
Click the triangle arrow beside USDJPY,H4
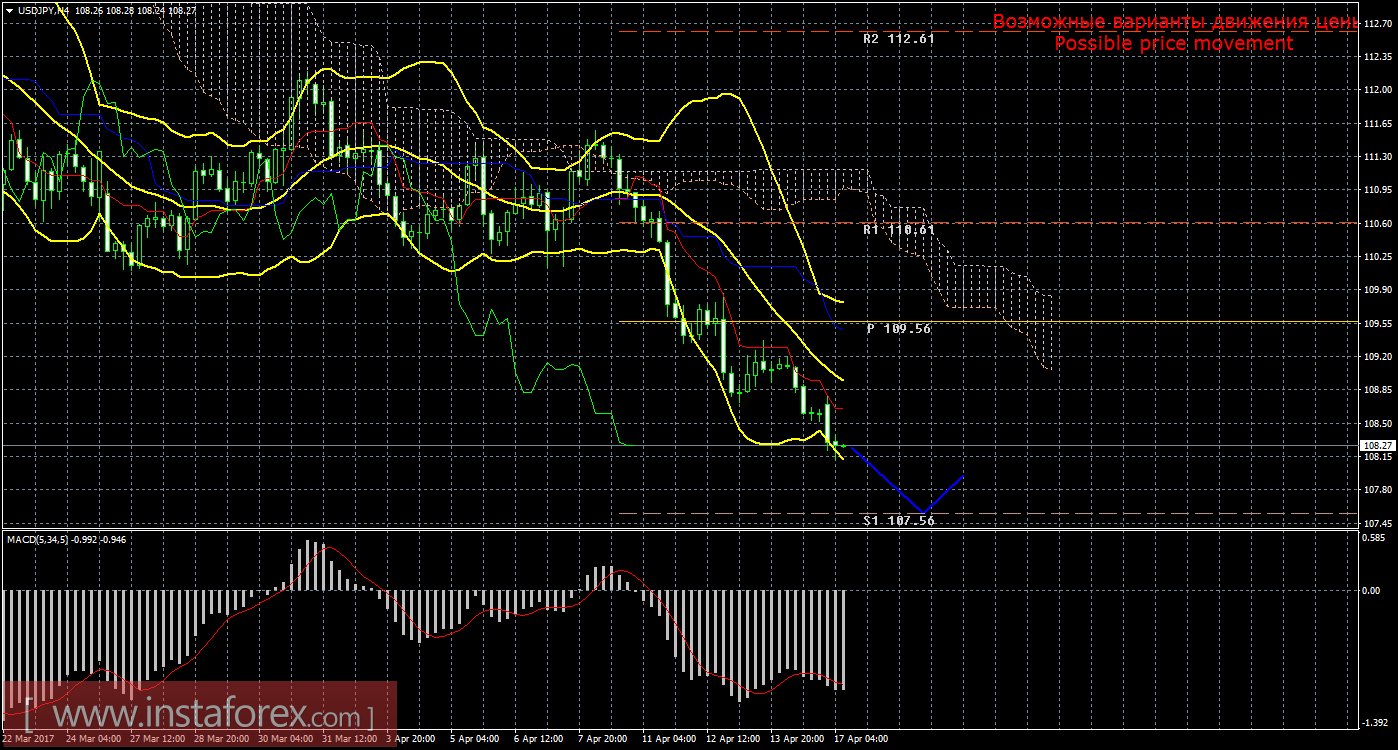click(x=9, y=10)
